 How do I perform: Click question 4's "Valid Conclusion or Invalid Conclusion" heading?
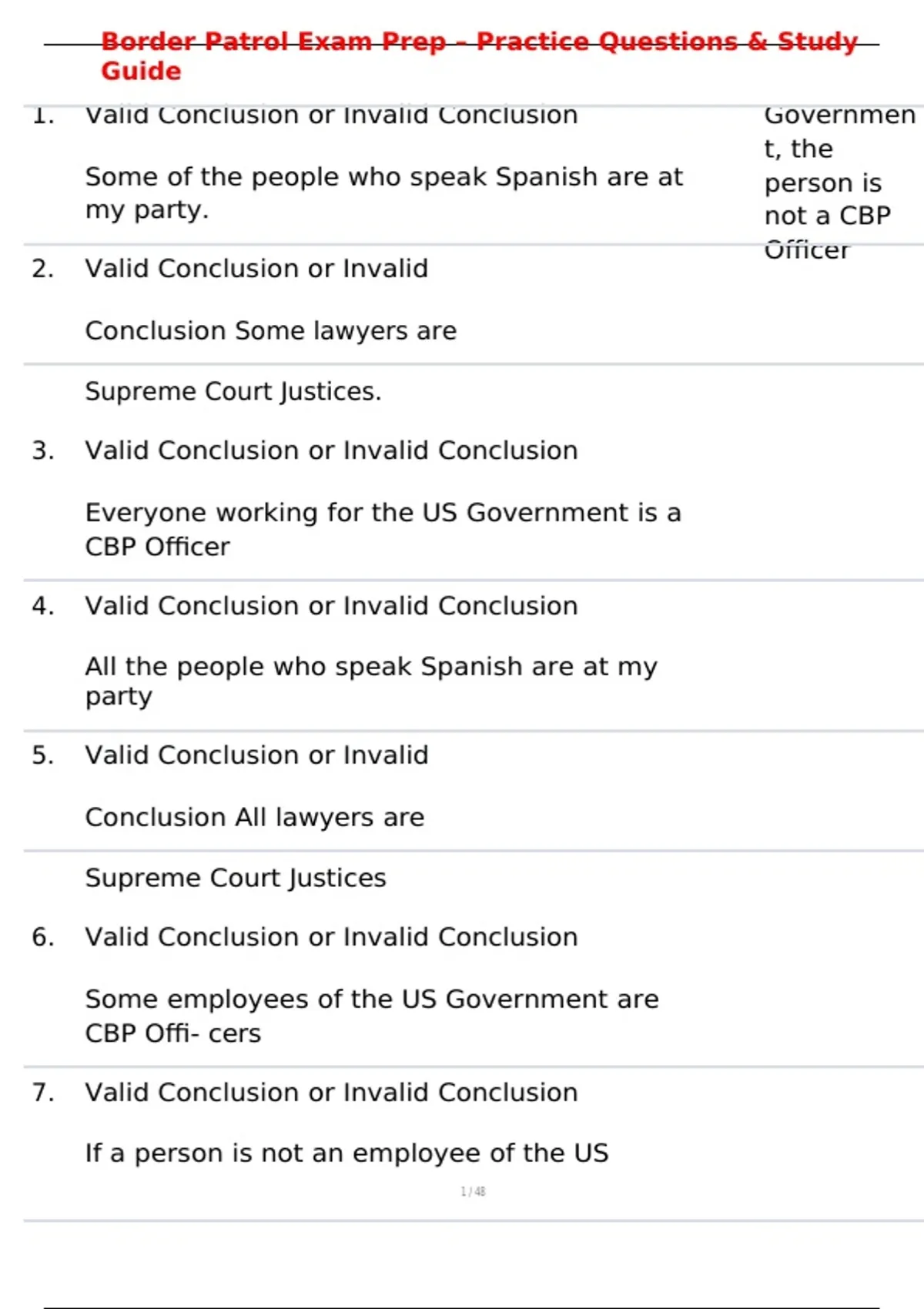[331, 606]
